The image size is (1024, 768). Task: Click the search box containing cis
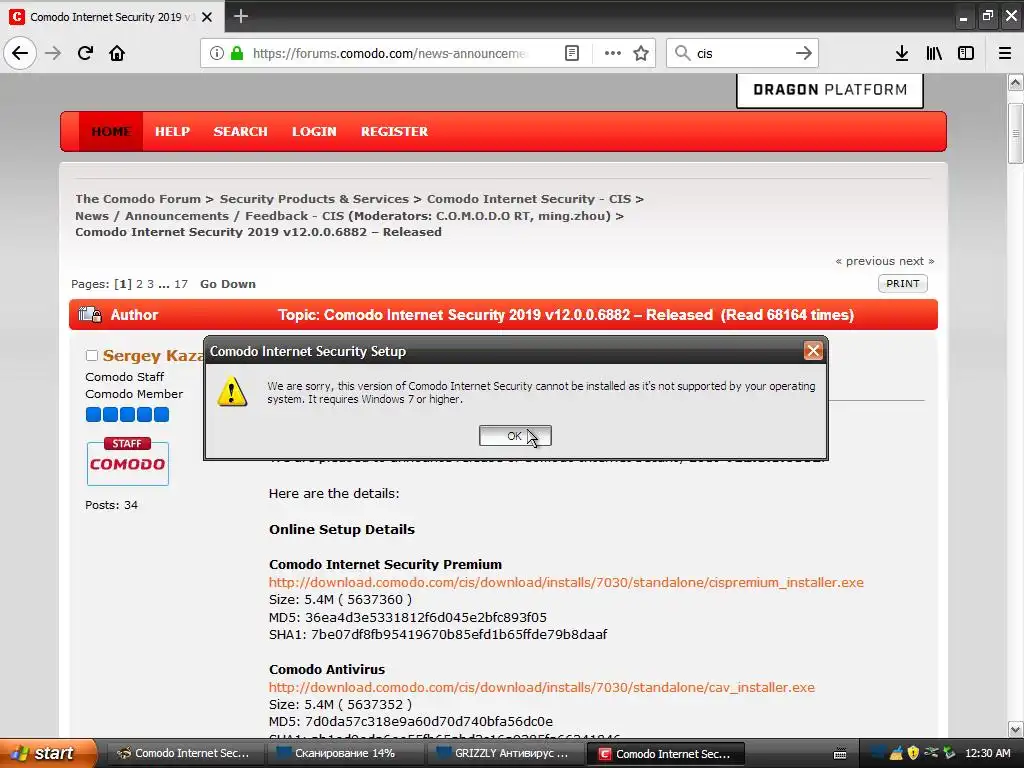tap(742, 53)
